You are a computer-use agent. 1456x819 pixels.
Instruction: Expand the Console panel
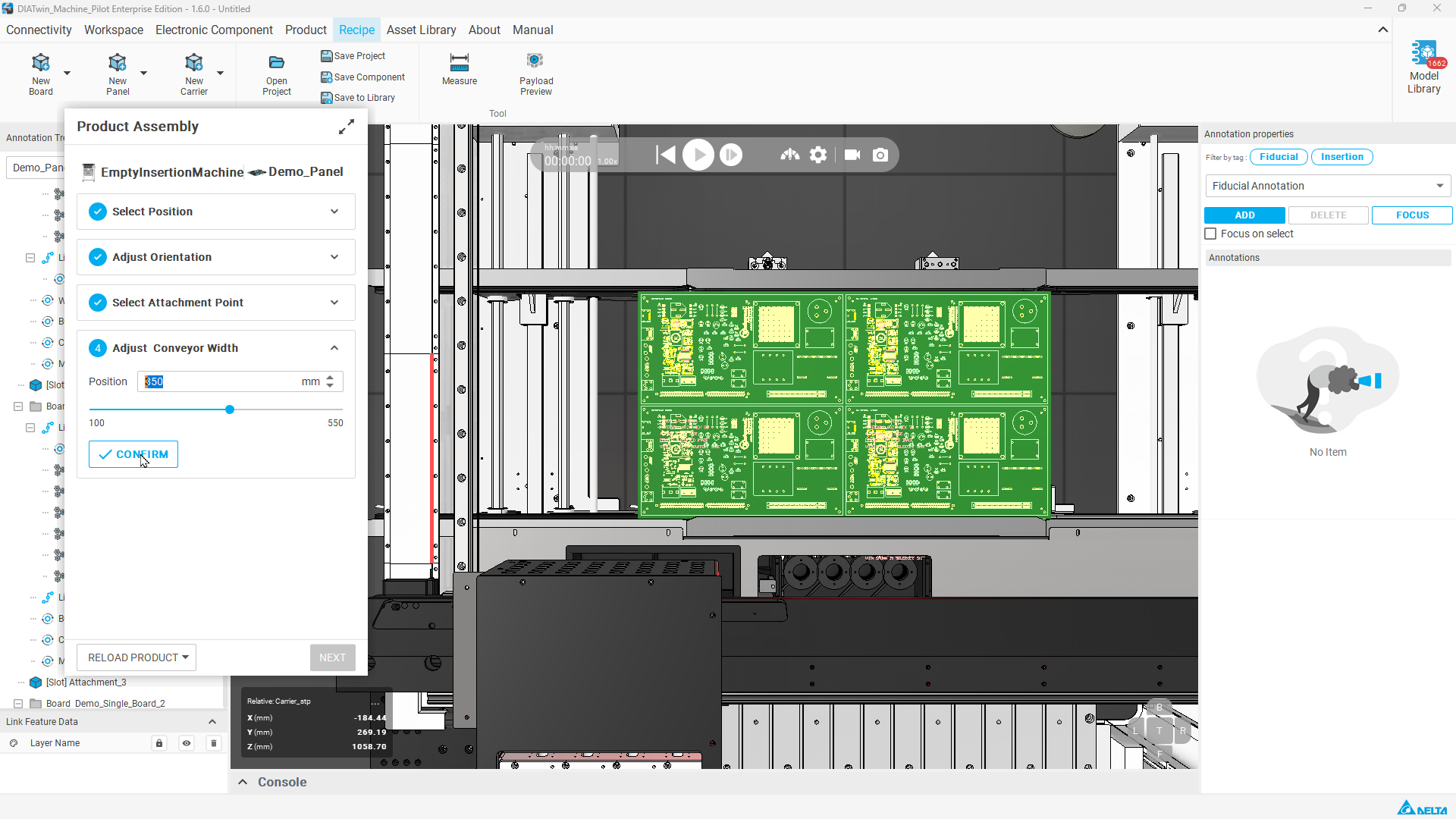[243, 782]
